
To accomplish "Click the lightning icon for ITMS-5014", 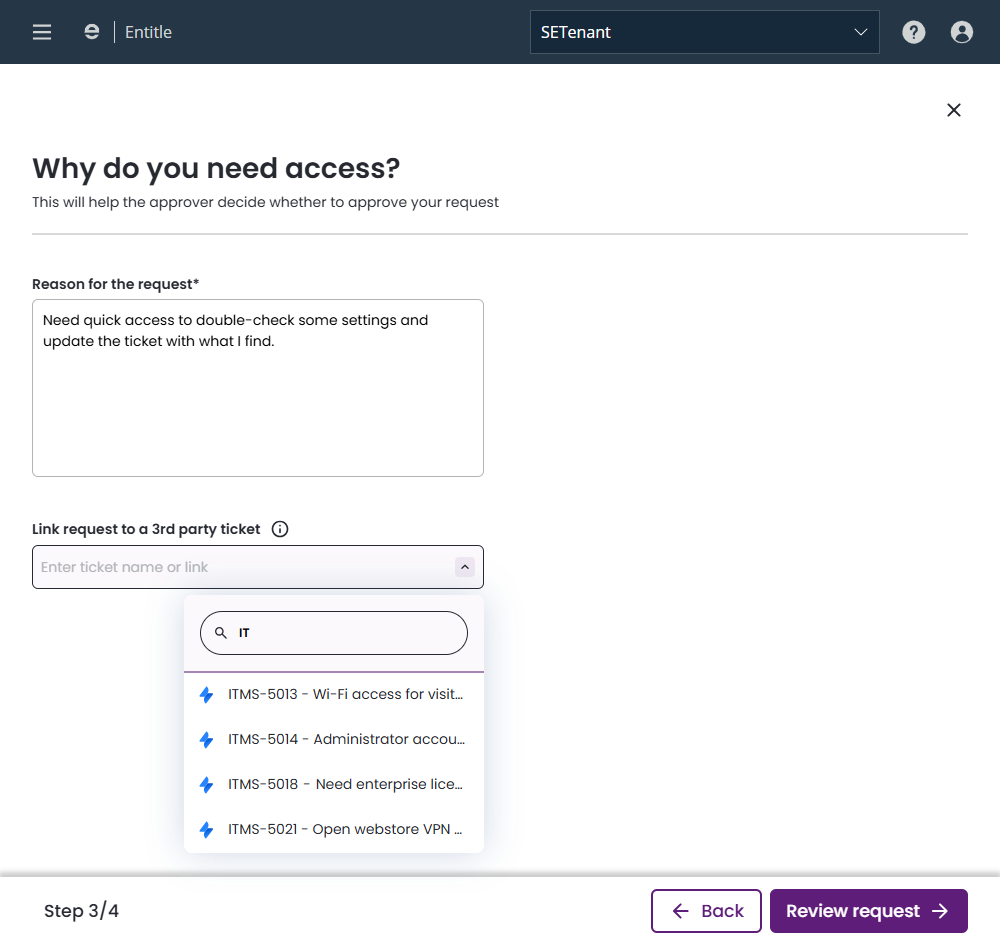I will click(207, 739).
